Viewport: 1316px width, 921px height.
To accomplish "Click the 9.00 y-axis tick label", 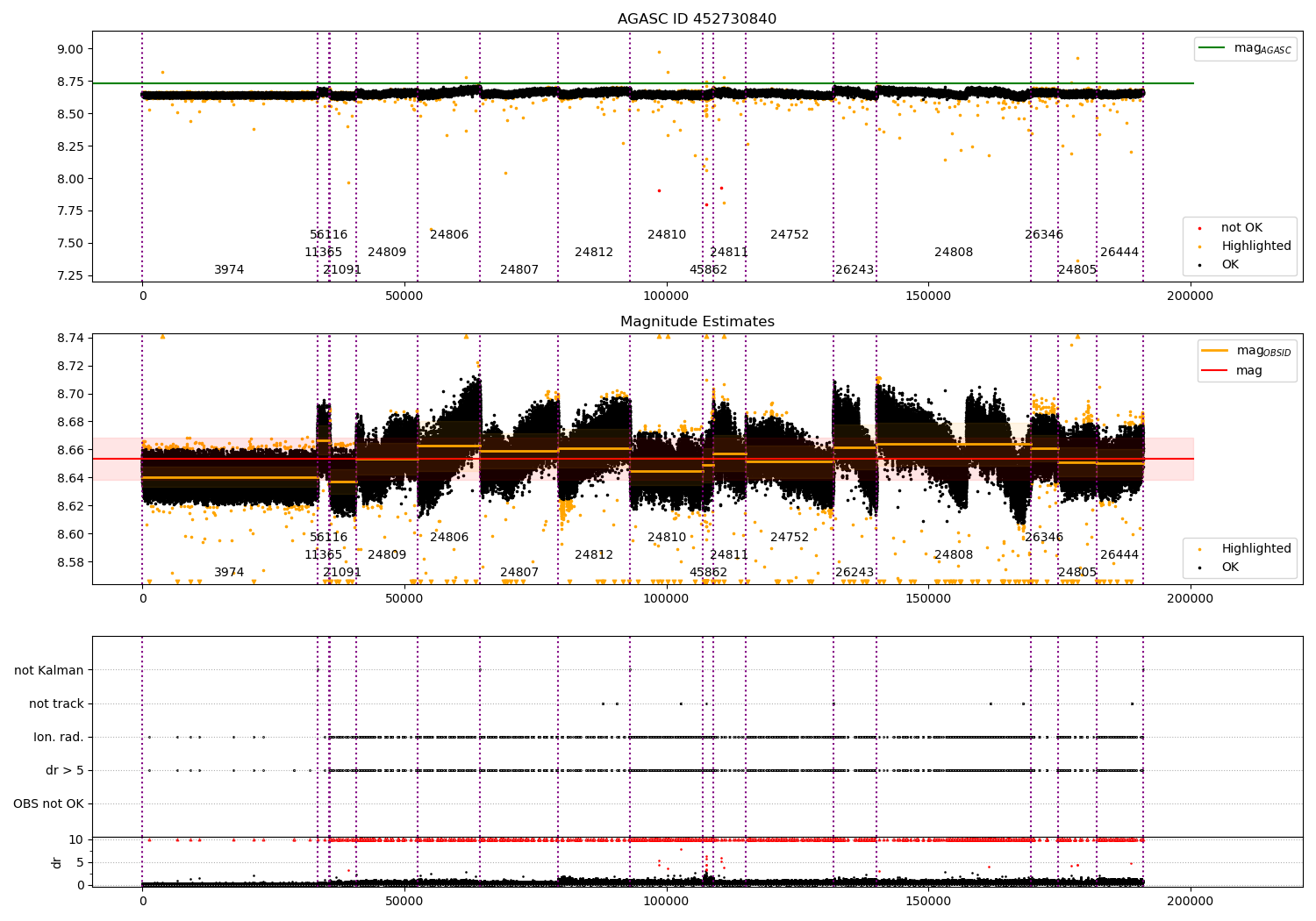I will pyautogui.click(x=70, y=50).
